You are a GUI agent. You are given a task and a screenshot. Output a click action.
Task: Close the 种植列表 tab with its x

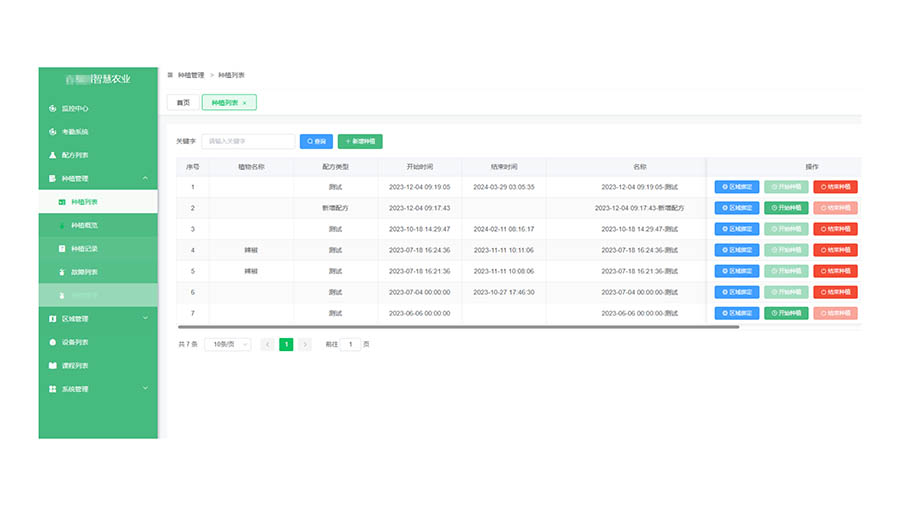245,103
